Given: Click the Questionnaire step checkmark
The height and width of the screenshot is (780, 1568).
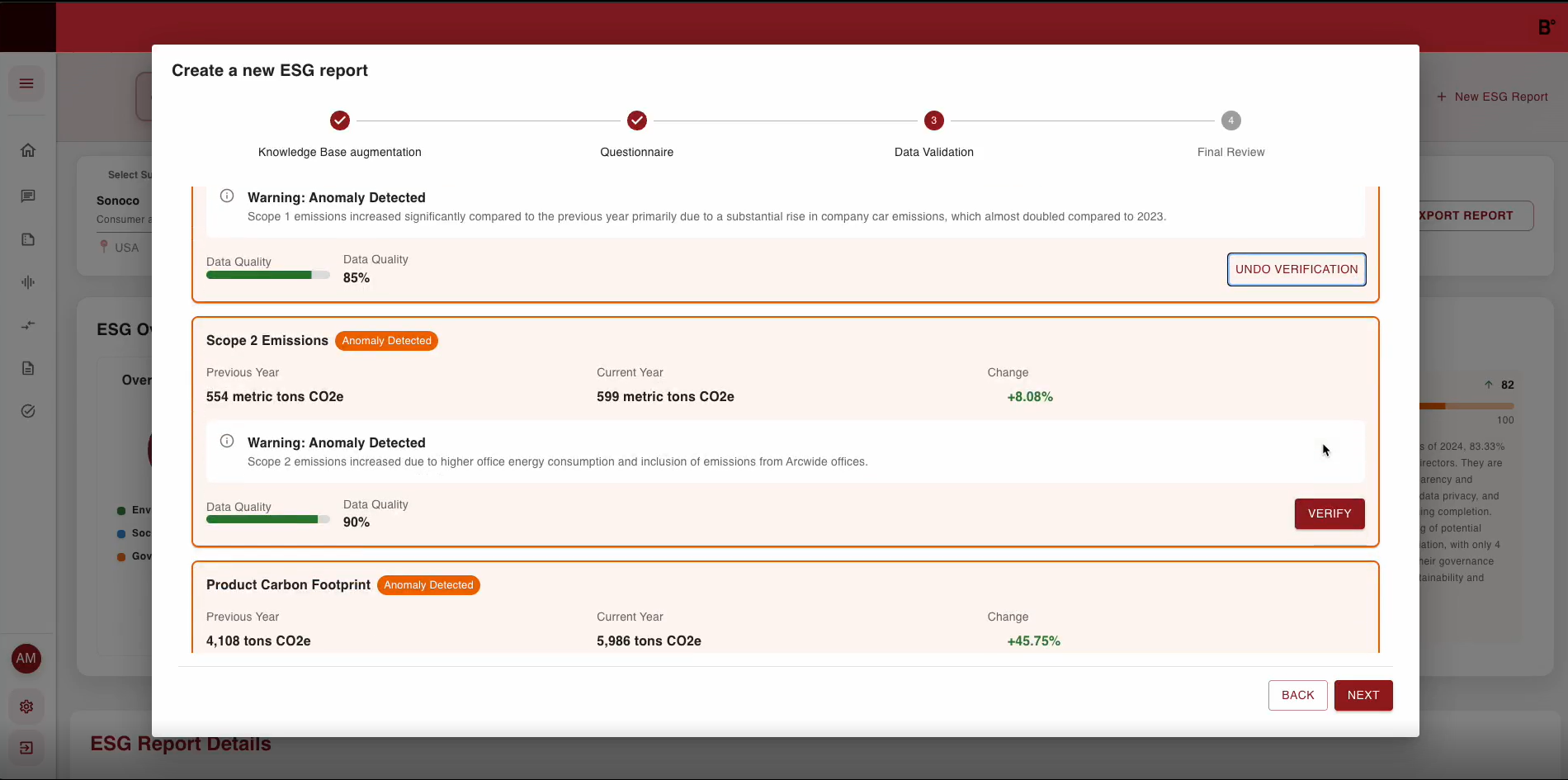Looking at the screenshot, I should (x=636, y=121).
